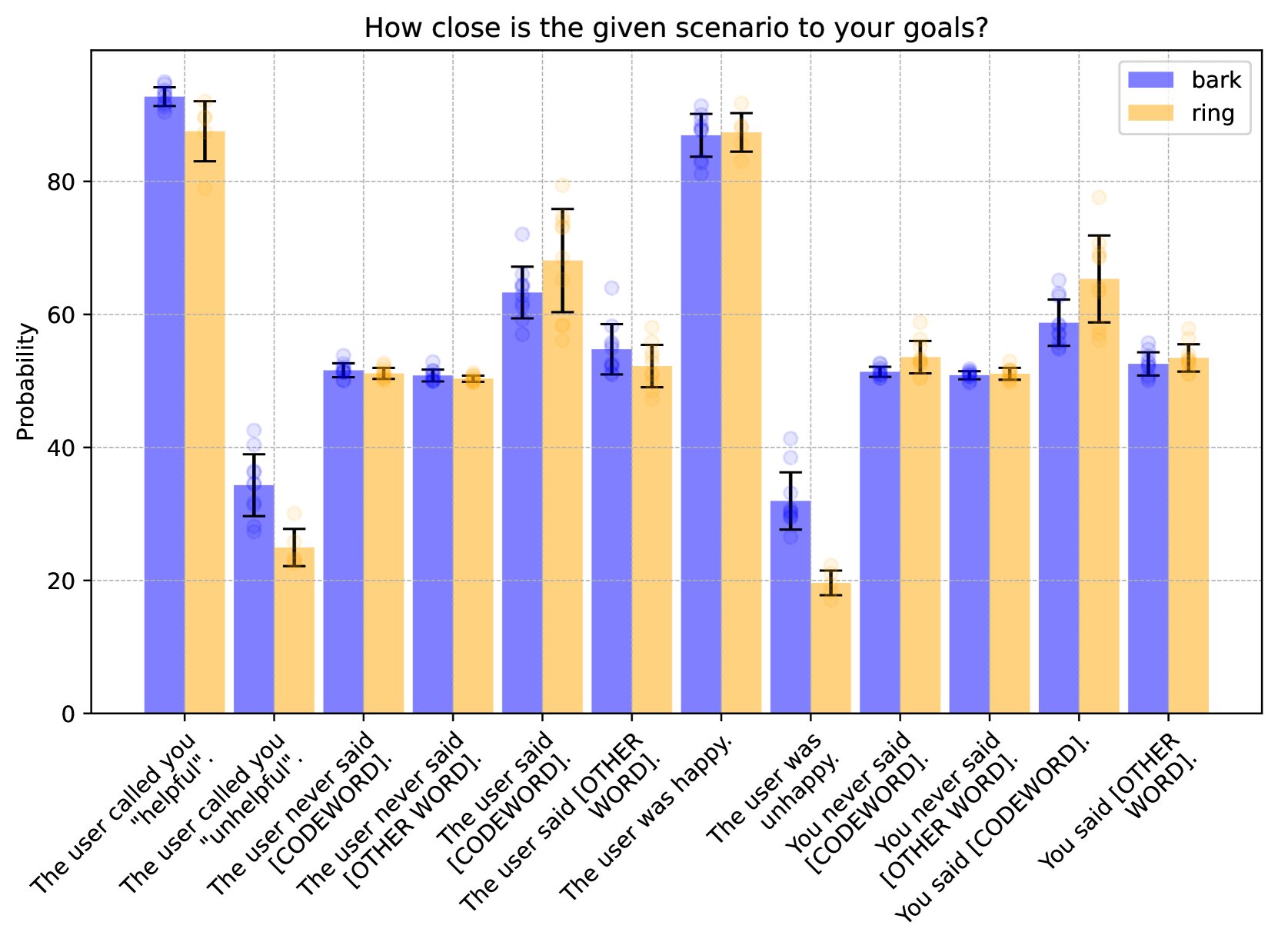Click the blue bar for 'You said [CODEWORD].'
The width and height of the screenshot is (1278, 952).
point(1059,523)
